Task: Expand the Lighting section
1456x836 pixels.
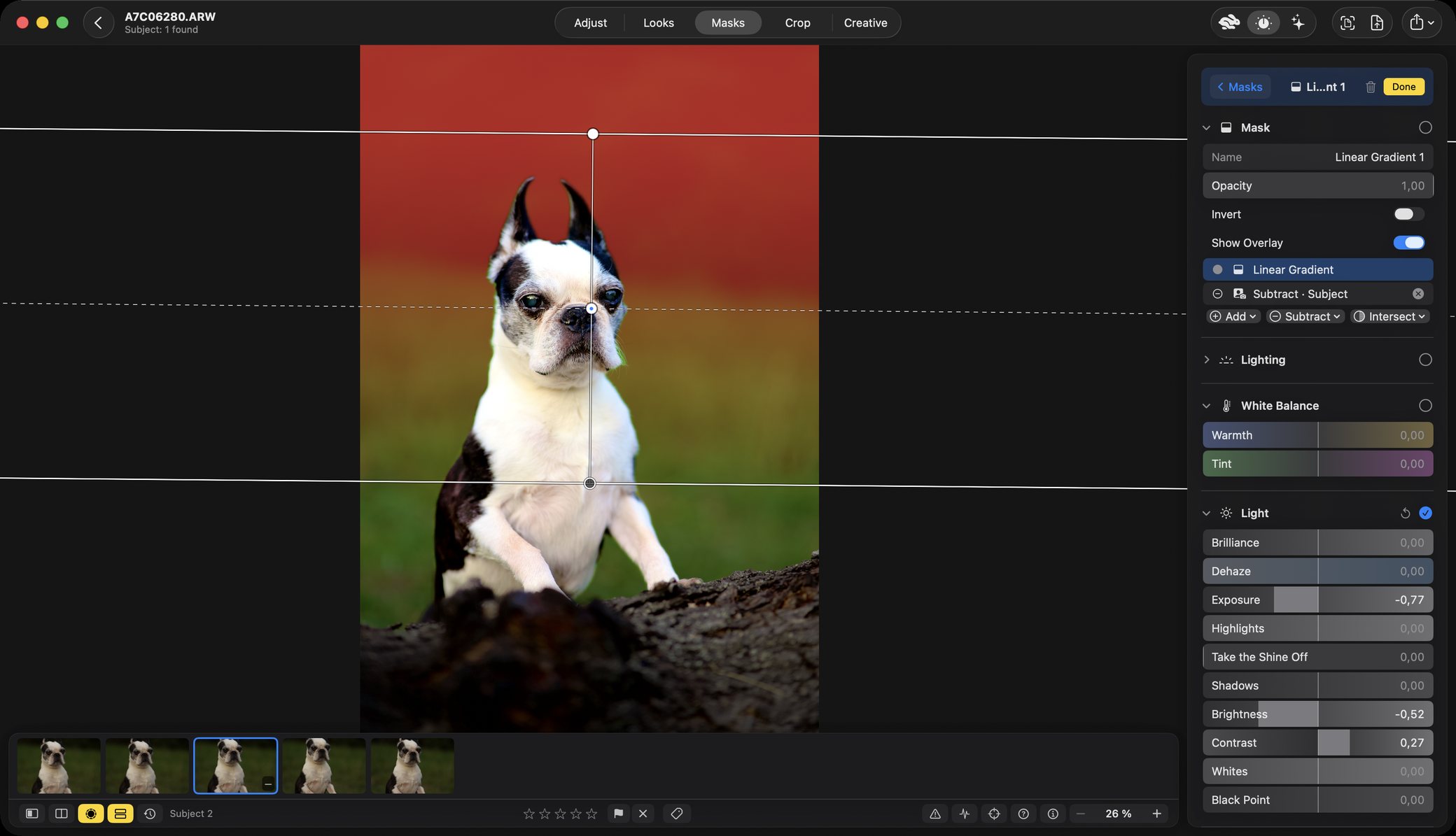Action: [1206, 360]
